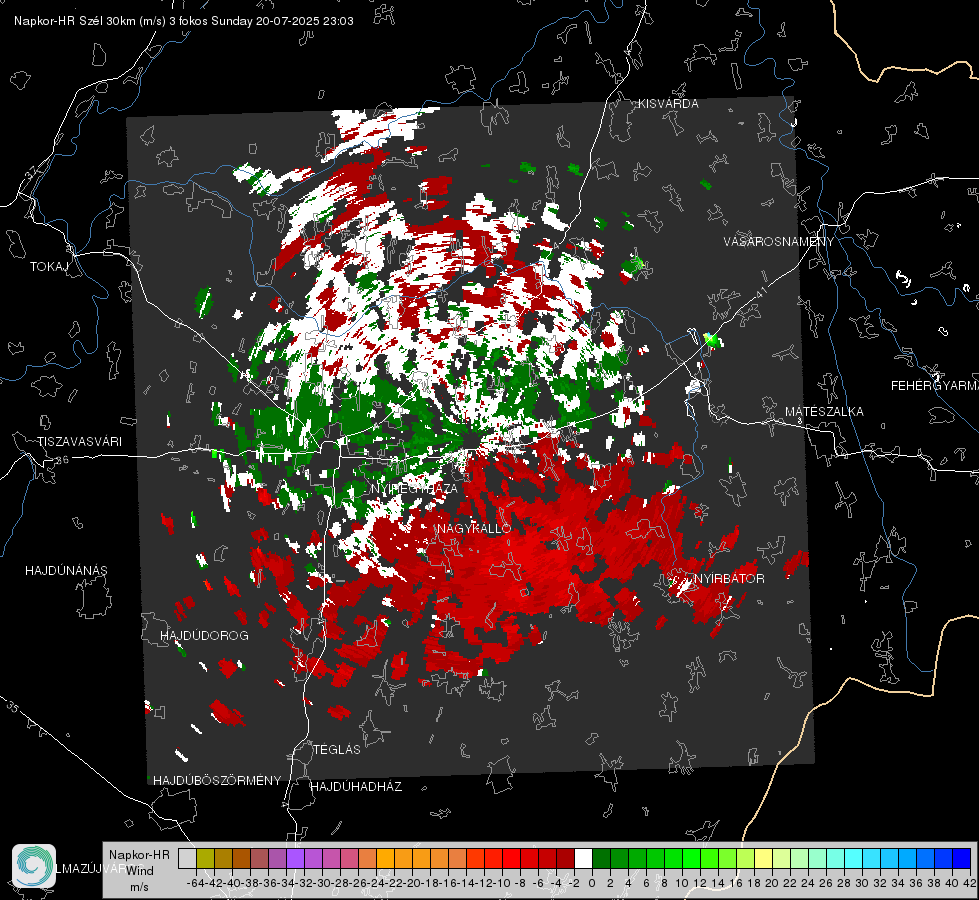Click the m/s unit label in the legend
Image resolution: width=979 pixels, height=900 pixels.
pyautogui.click(x=139, y=887)
